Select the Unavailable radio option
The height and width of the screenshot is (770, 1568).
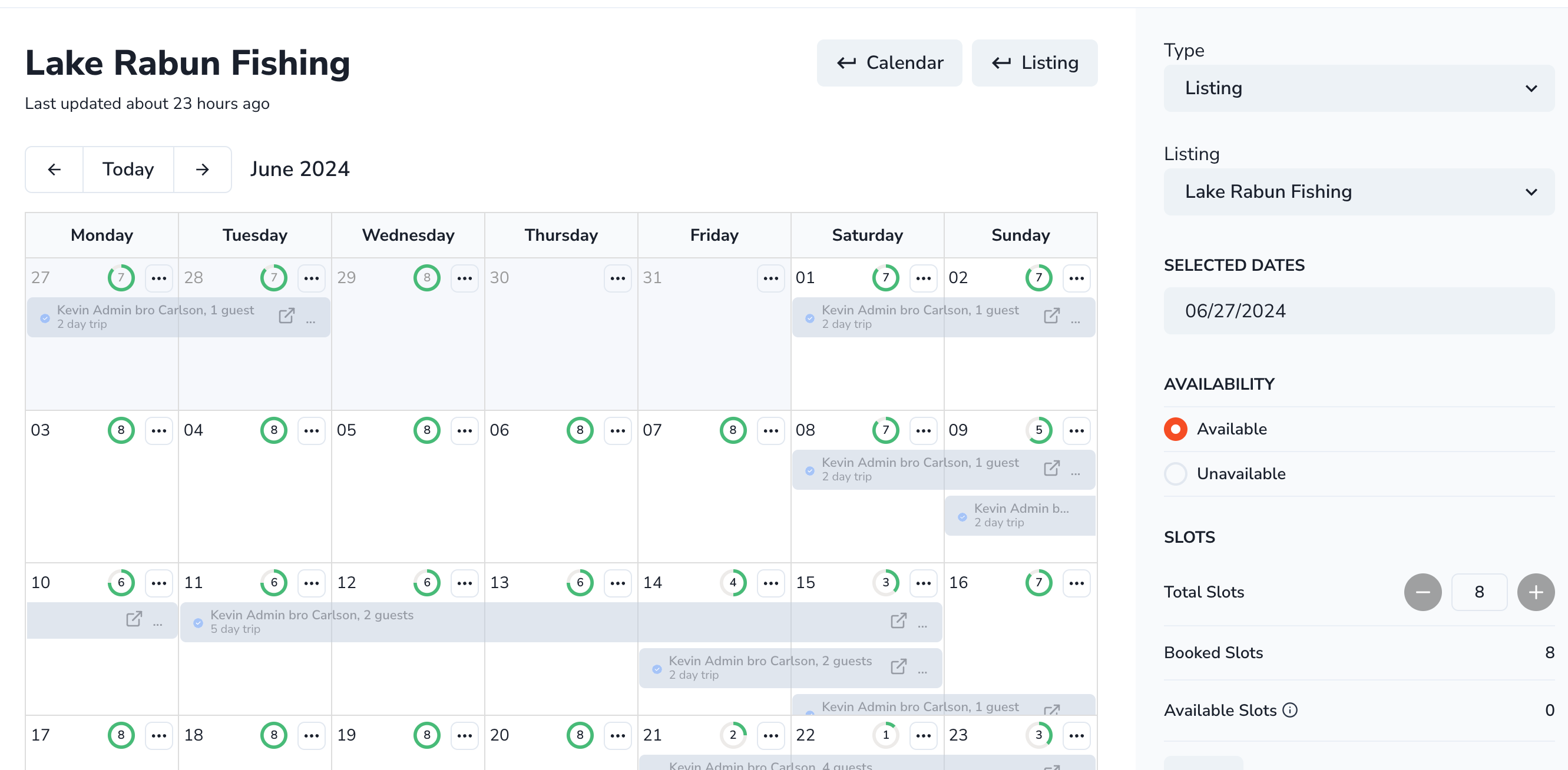coord(1175,474)
